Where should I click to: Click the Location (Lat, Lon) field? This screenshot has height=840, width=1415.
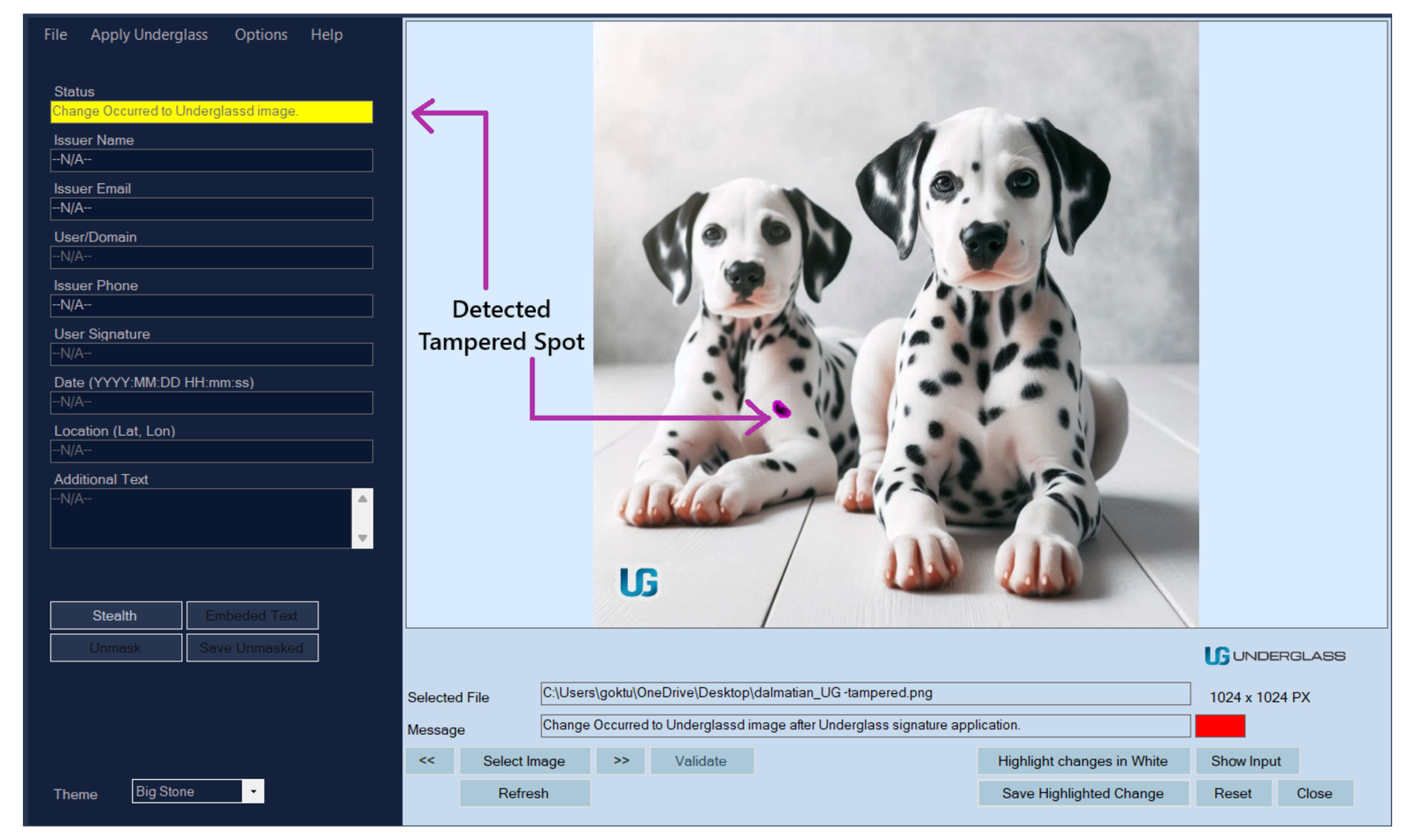click(x=211, y=452)
